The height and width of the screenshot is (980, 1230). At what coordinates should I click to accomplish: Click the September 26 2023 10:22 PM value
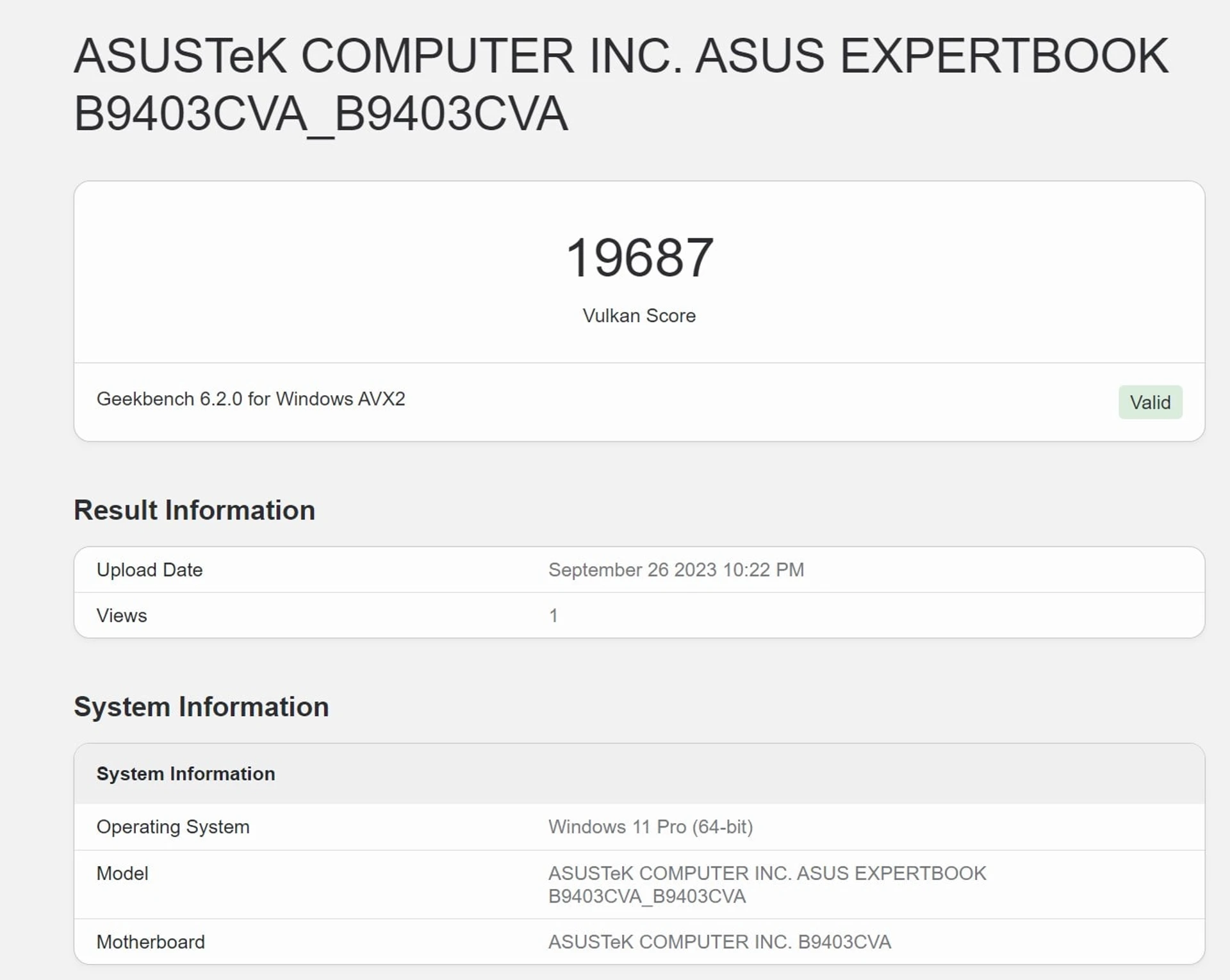tap(676, 570)
